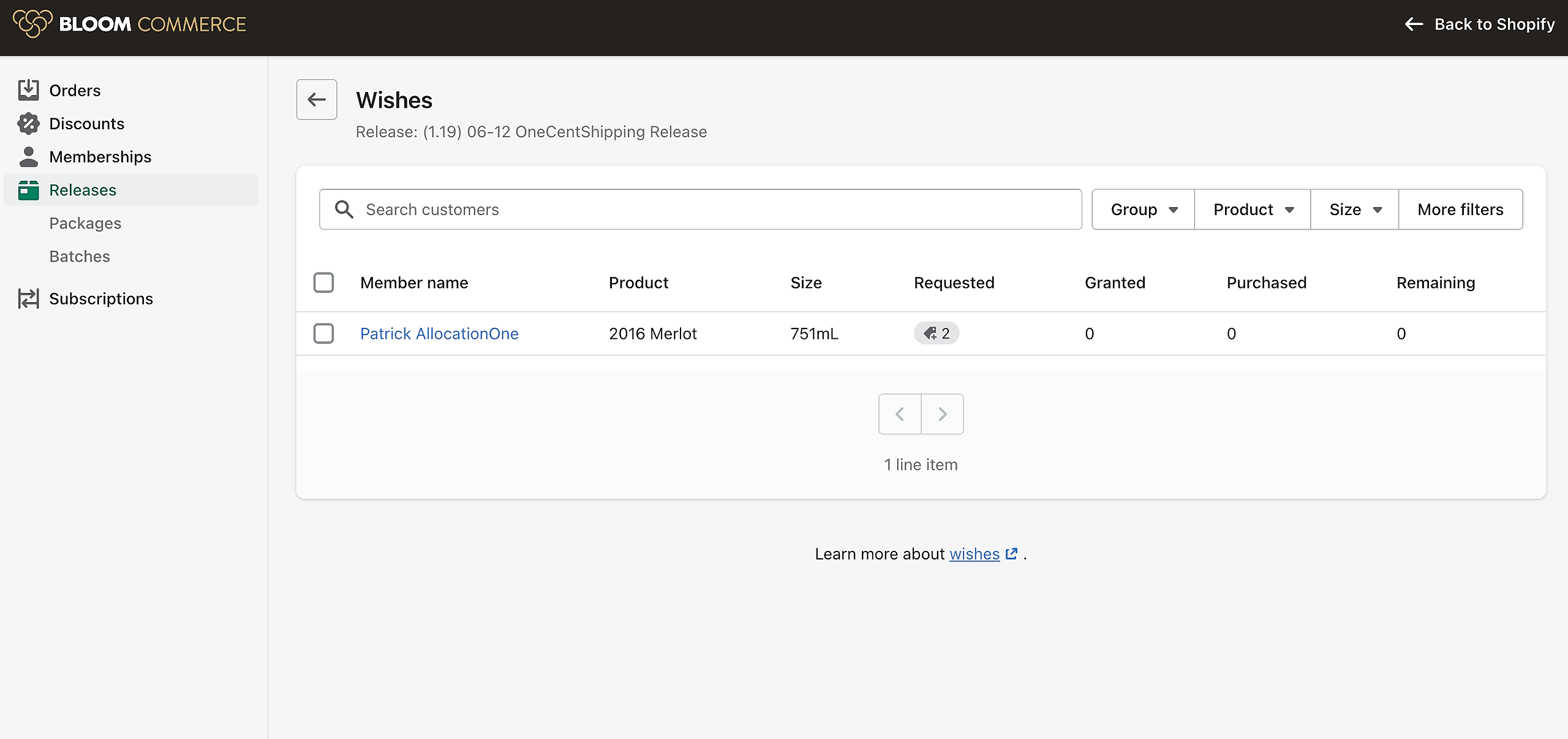Click the Bloom Commerce logo
The width and height of the screenshot is (1568, 739).
[130, 25]
